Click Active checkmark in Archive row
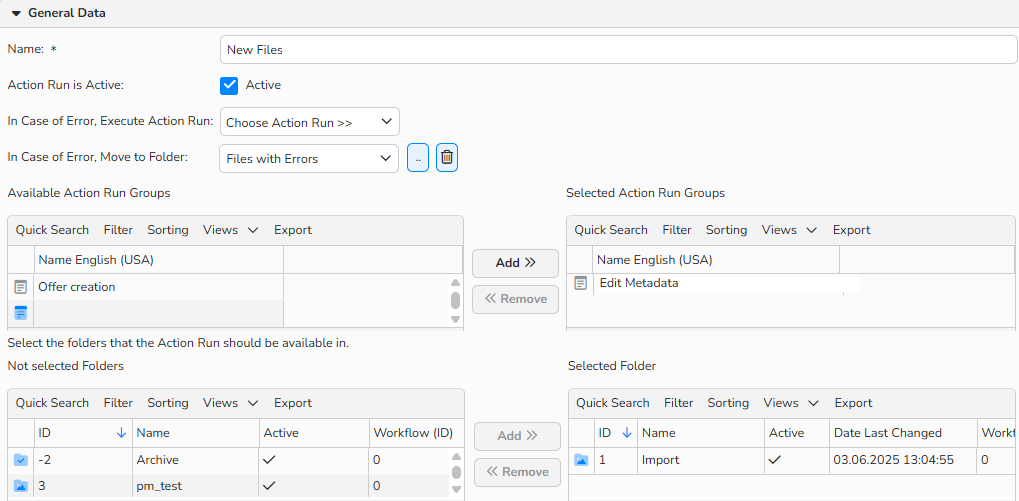 pos(269,459)
